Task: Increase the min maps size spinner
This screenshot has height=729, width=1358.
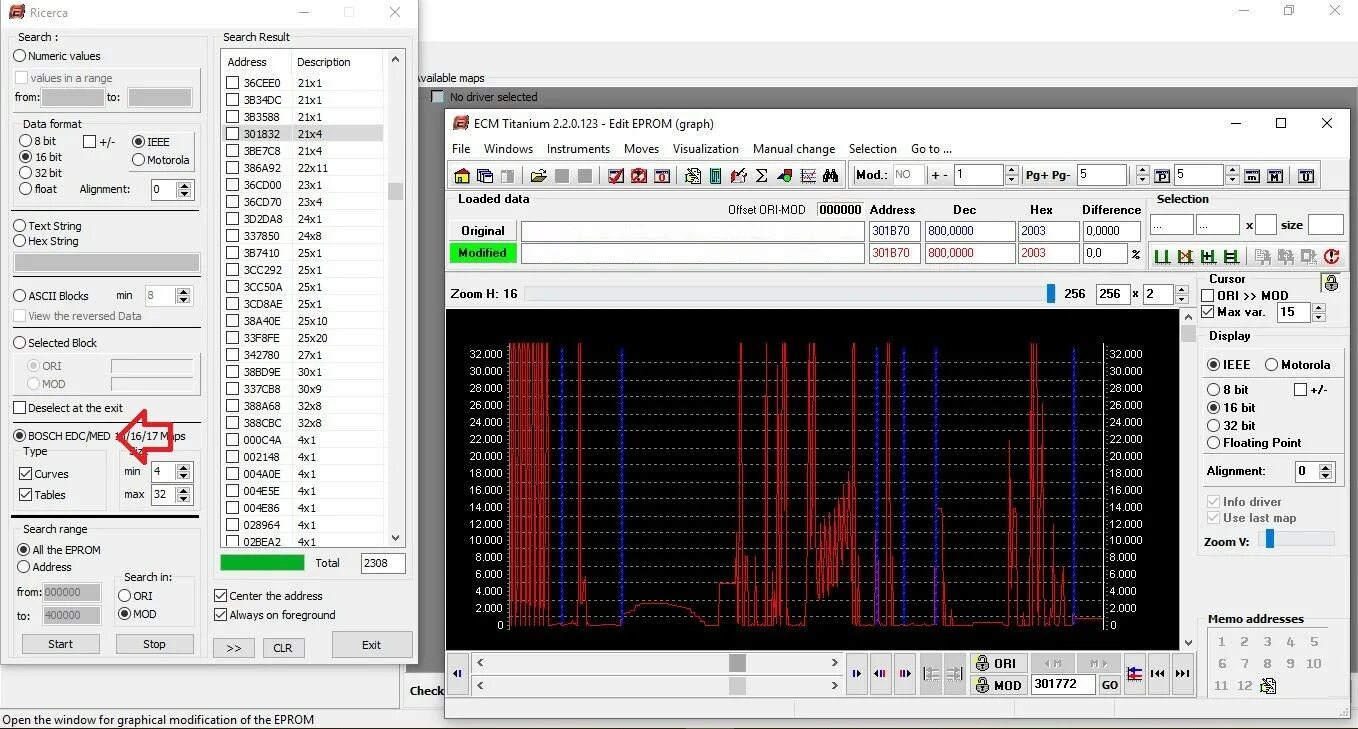Action: click(183, 467)
